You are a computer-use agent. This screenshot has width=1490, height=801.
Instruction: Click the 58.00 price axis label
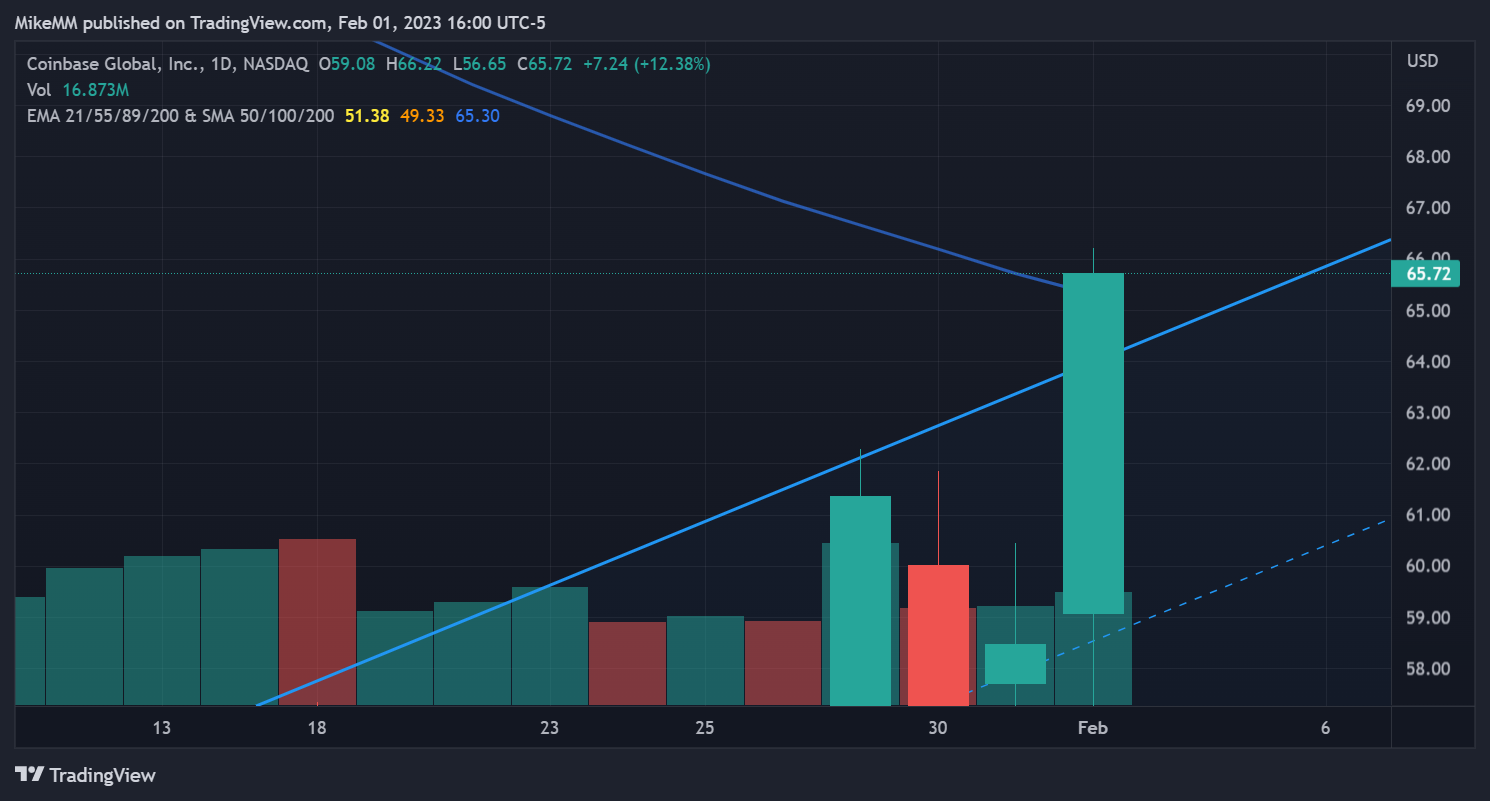[x=1428, y=669]
